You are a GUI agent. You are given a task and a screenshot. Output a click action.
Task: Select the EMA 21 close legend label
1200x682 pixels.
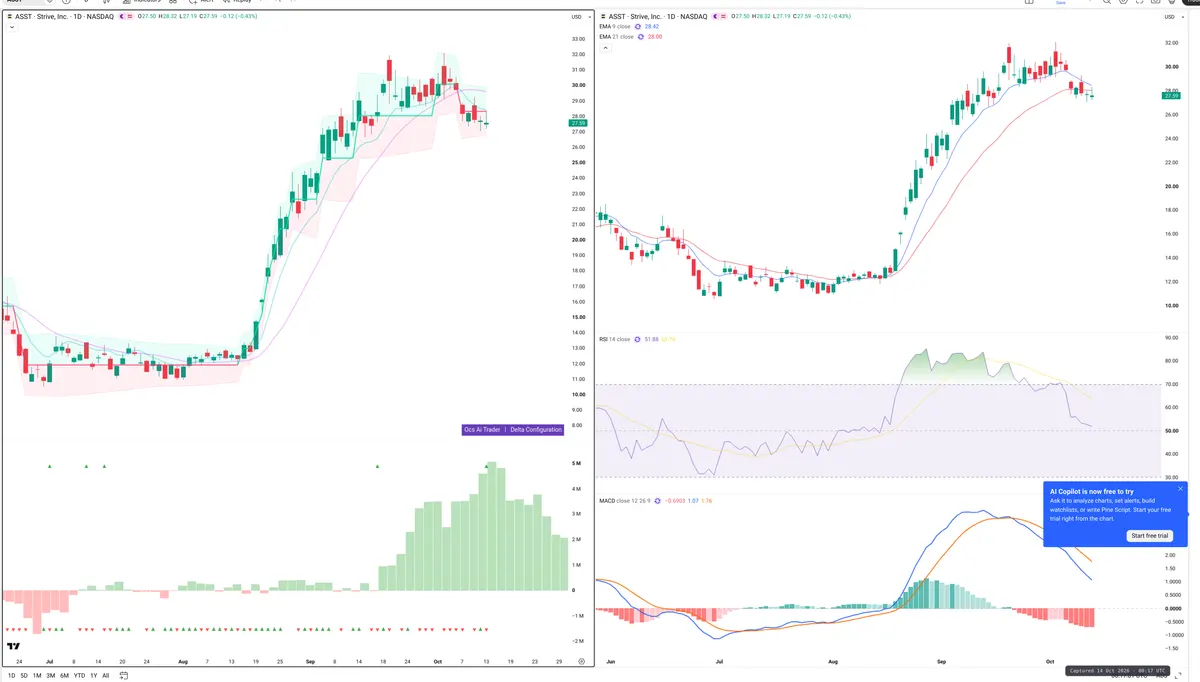click(617, 37)
